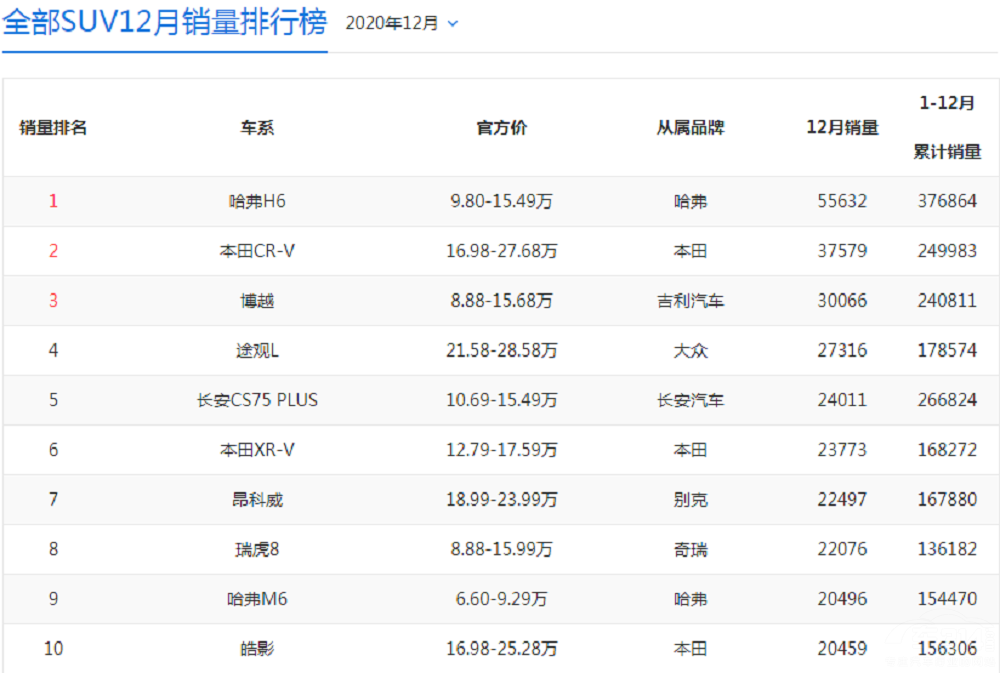Select December sales value 27316
This screenshot has width=1000, height=673.
[x=842, y=350]
